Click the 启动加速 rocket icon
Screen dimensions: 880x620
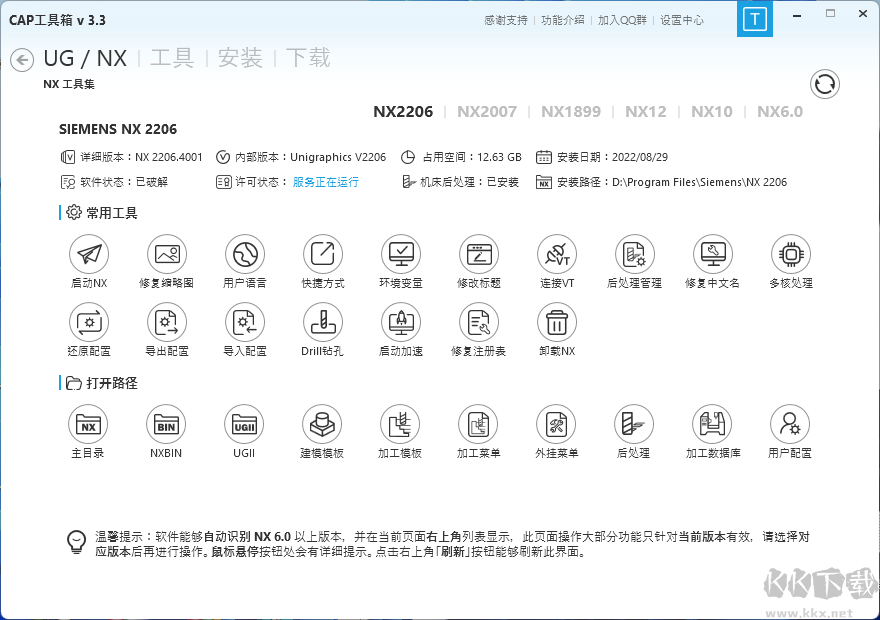coord(401,322)
